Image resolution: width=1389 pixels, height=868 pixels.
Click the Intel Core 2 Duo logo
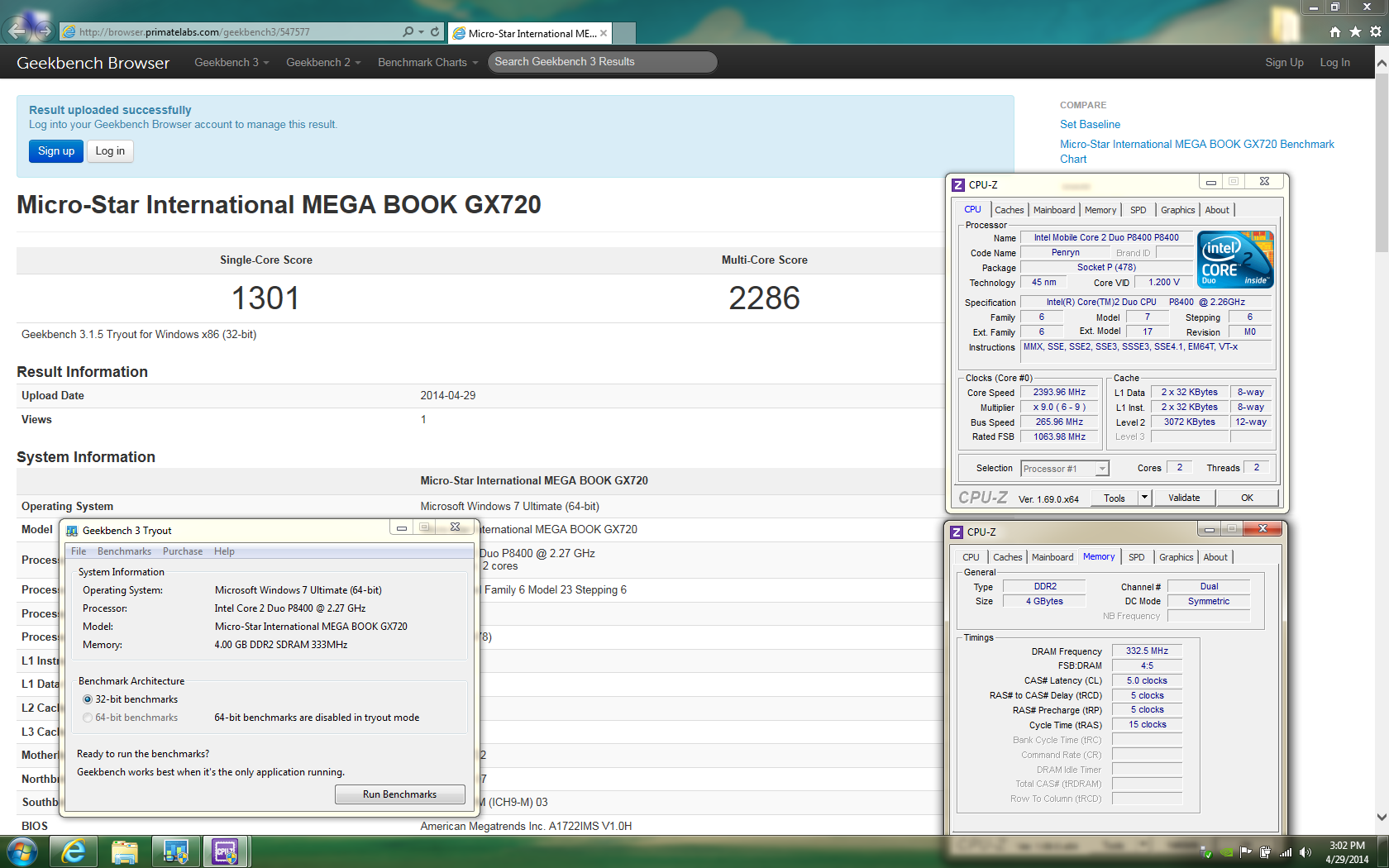tap(1236, 260)
